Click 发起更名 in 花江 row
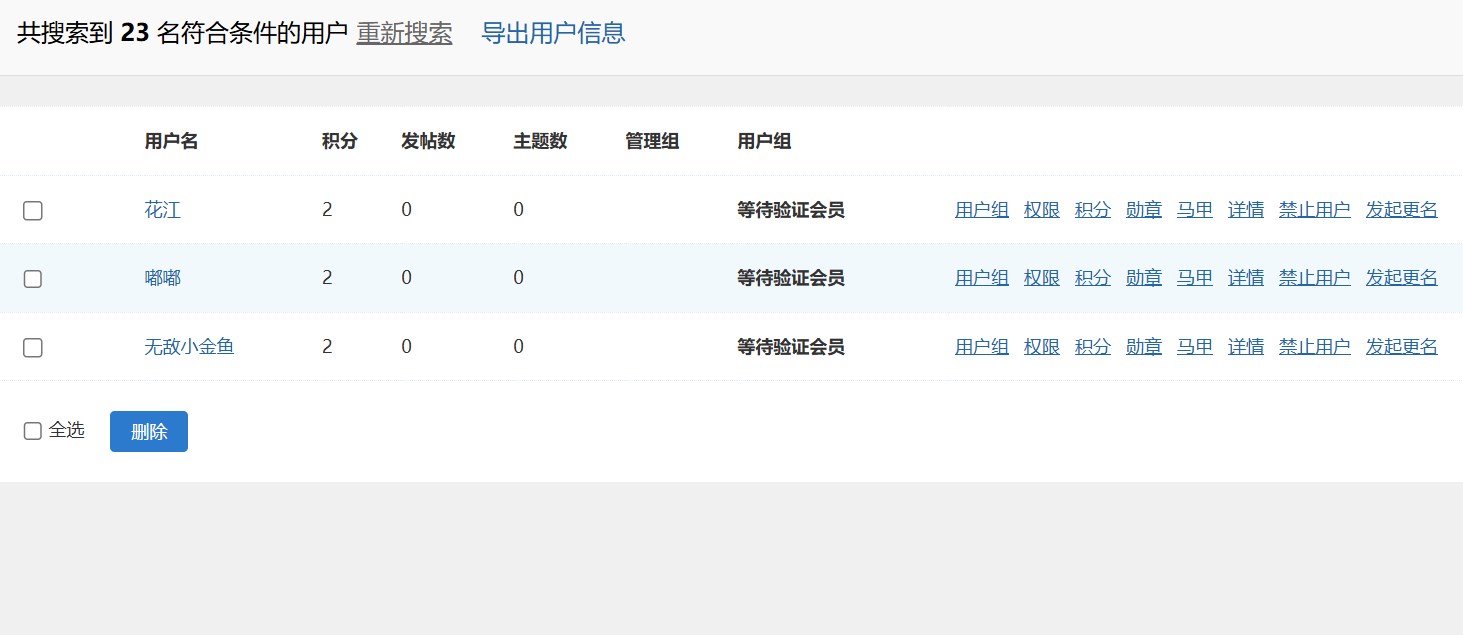This screenshot has height=635, width=1463. (x=1401, y=210)
